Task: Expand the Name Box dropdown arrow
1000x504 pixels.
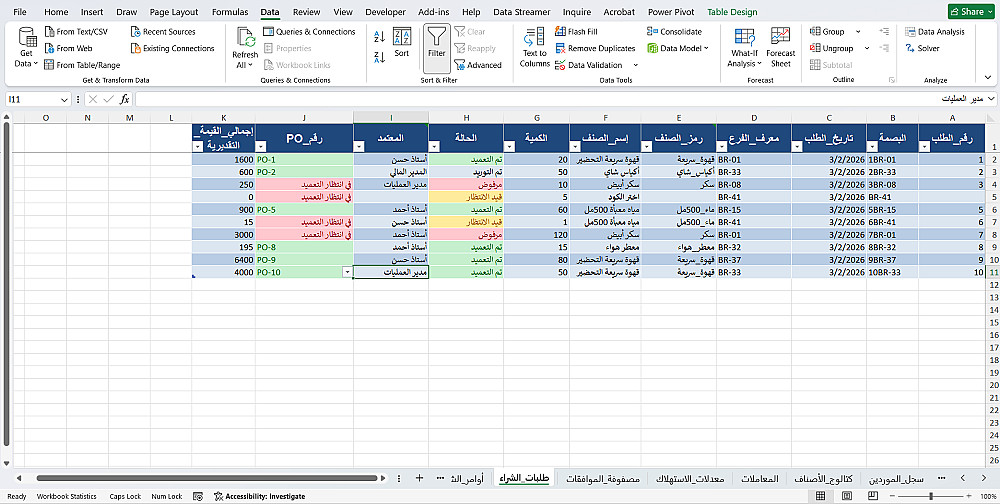Action: coord(64,100)
